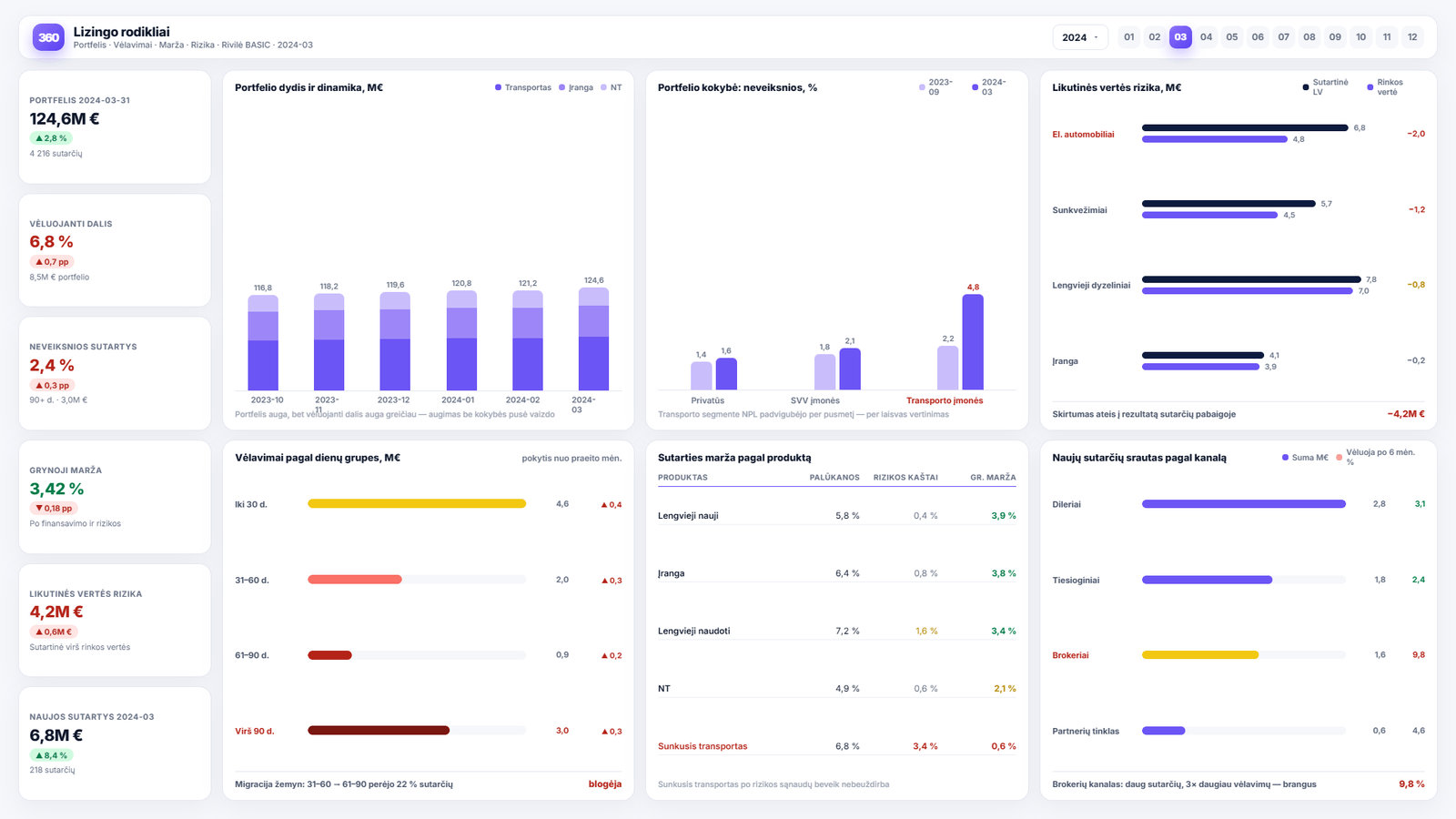This screenshot has width=1456, height=819.
Task: Click the Privatūs axis label
Action: click(707, 400)
